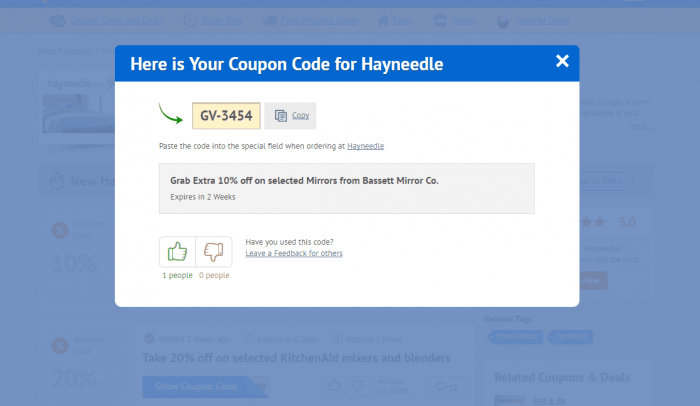The height and width of the screenshot is (406, 700).
Task: Leave a Feedback for others
Action: point(294,253)
